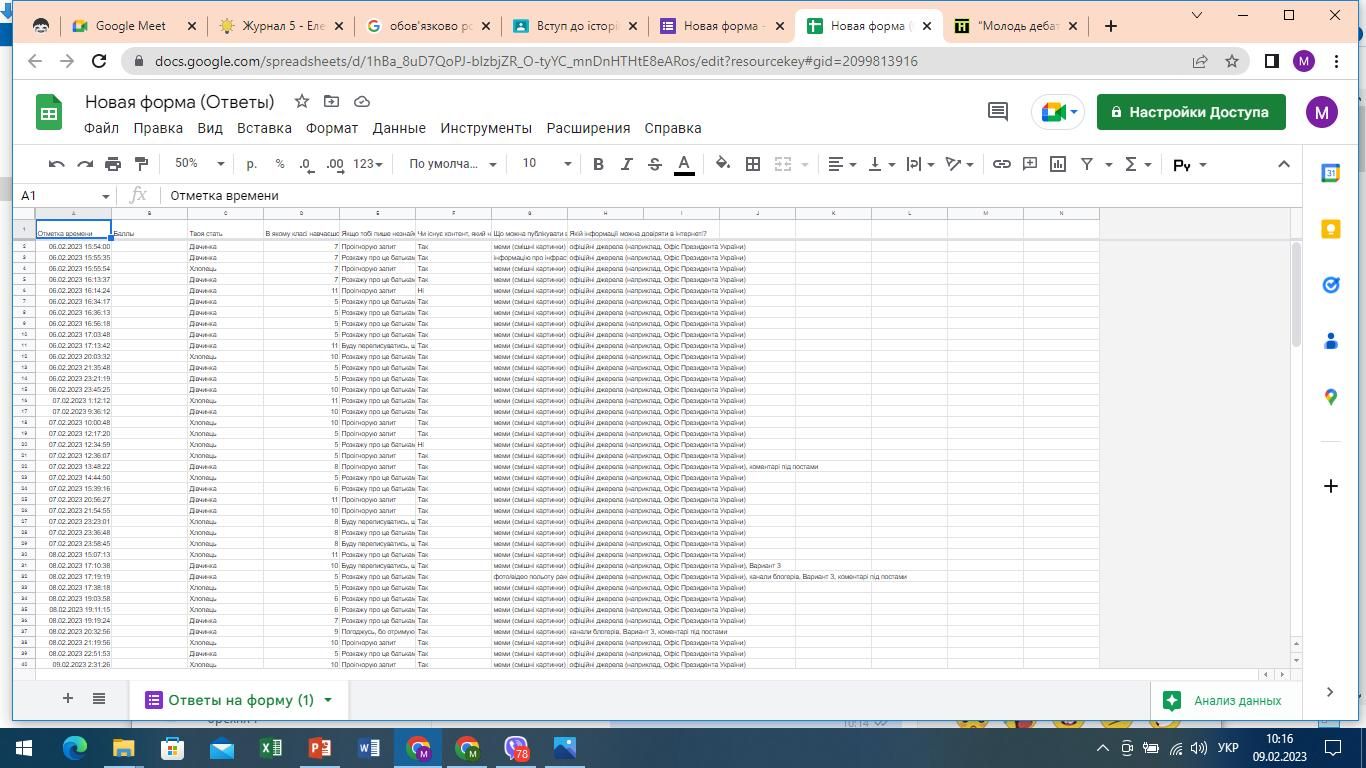Expand the font family dropdown
Viewport: 1366px width, 768px height.
click(x=452, y=164)
